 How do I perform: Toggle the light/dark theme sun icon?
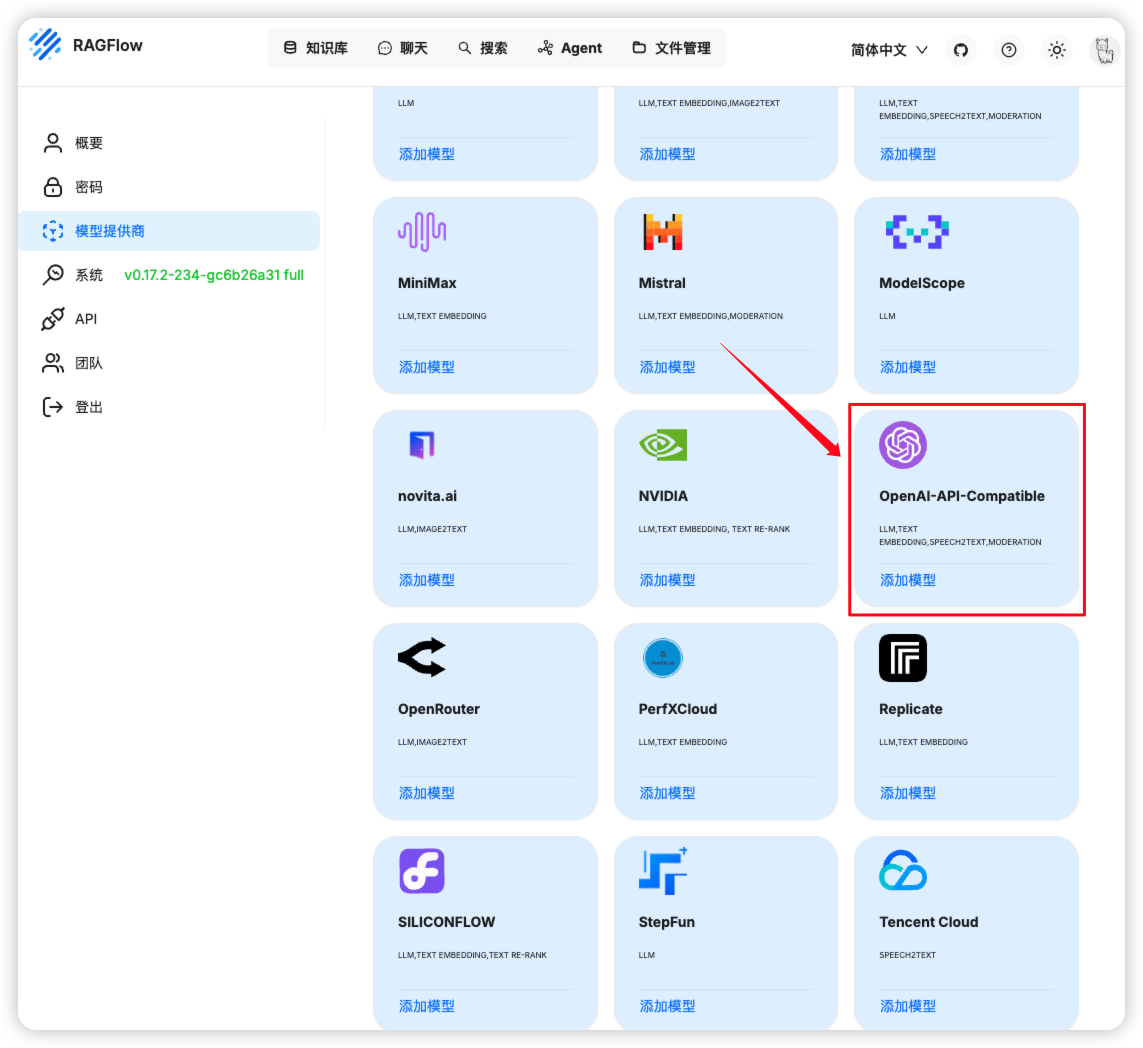click(x=1056, y=50)
